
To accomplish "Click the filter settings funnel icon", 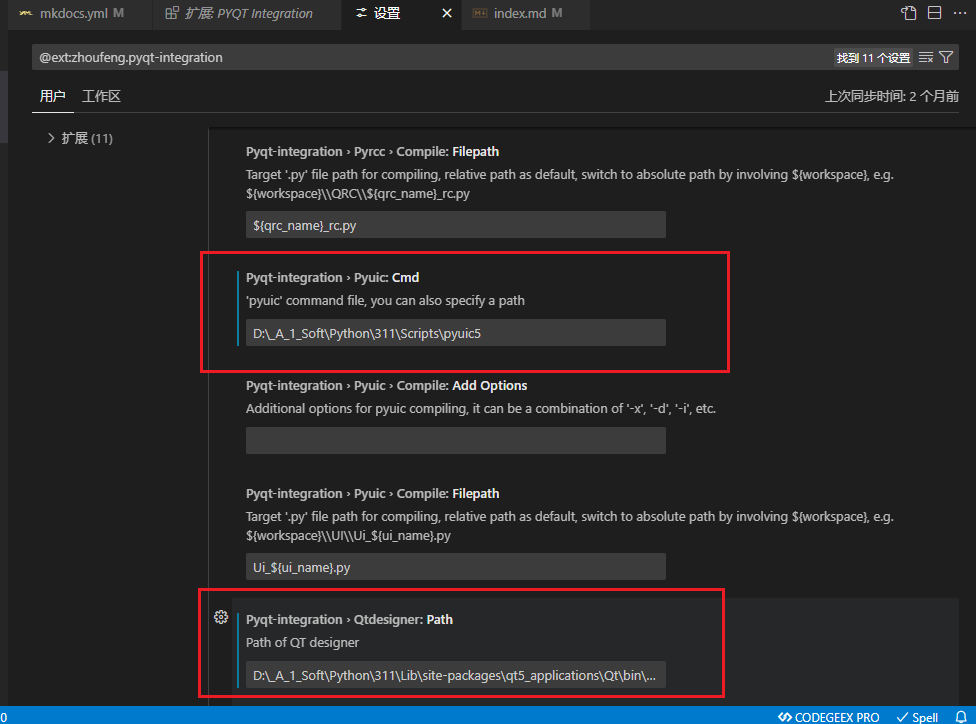I will click(946, 58).
